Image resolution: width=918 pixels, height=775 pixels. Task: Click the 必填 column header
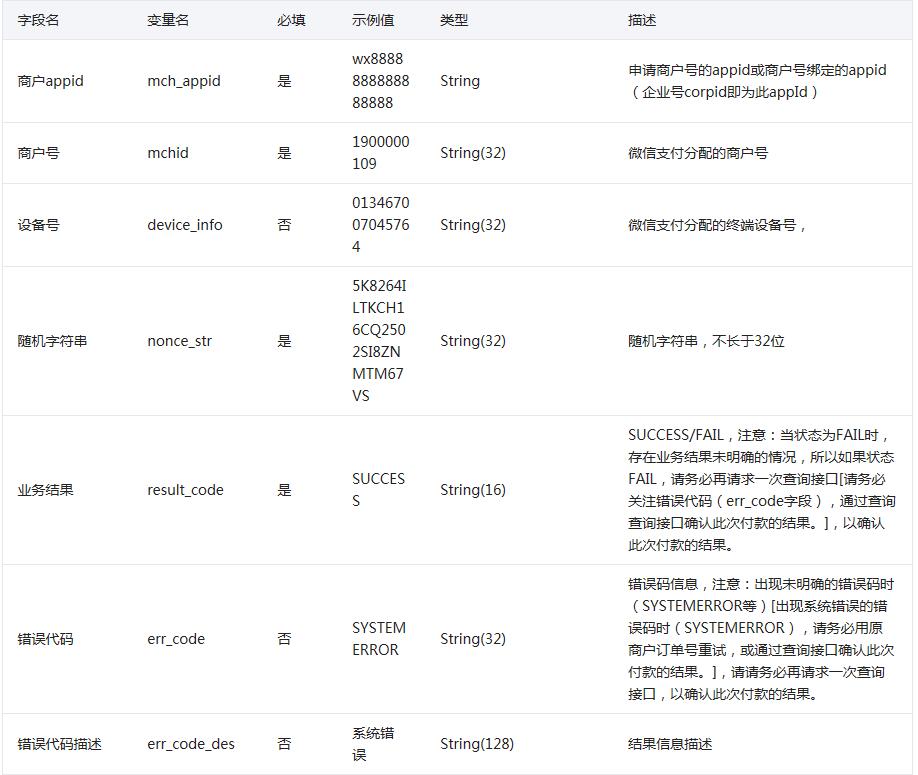pos(291,20)
